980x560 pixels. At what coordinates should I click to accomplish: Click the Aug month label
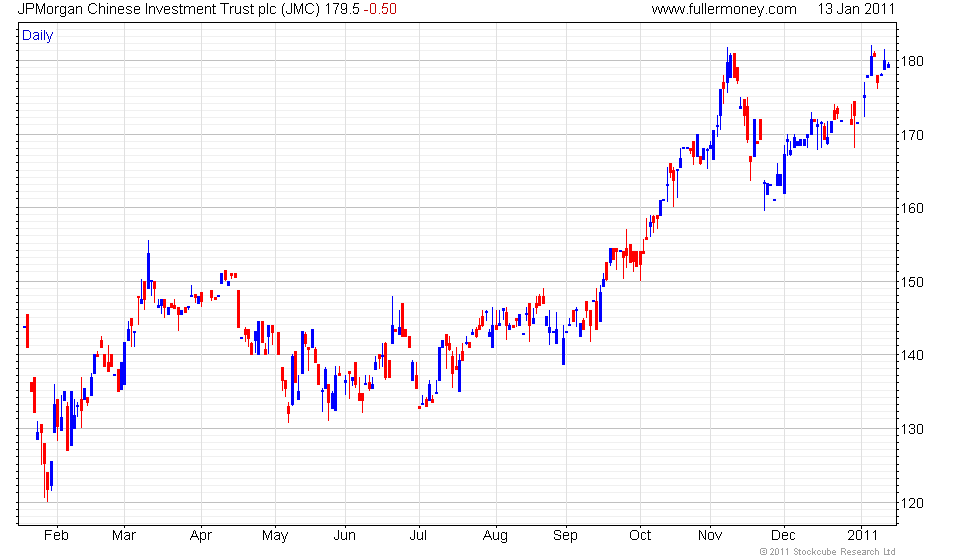point(496,536)
